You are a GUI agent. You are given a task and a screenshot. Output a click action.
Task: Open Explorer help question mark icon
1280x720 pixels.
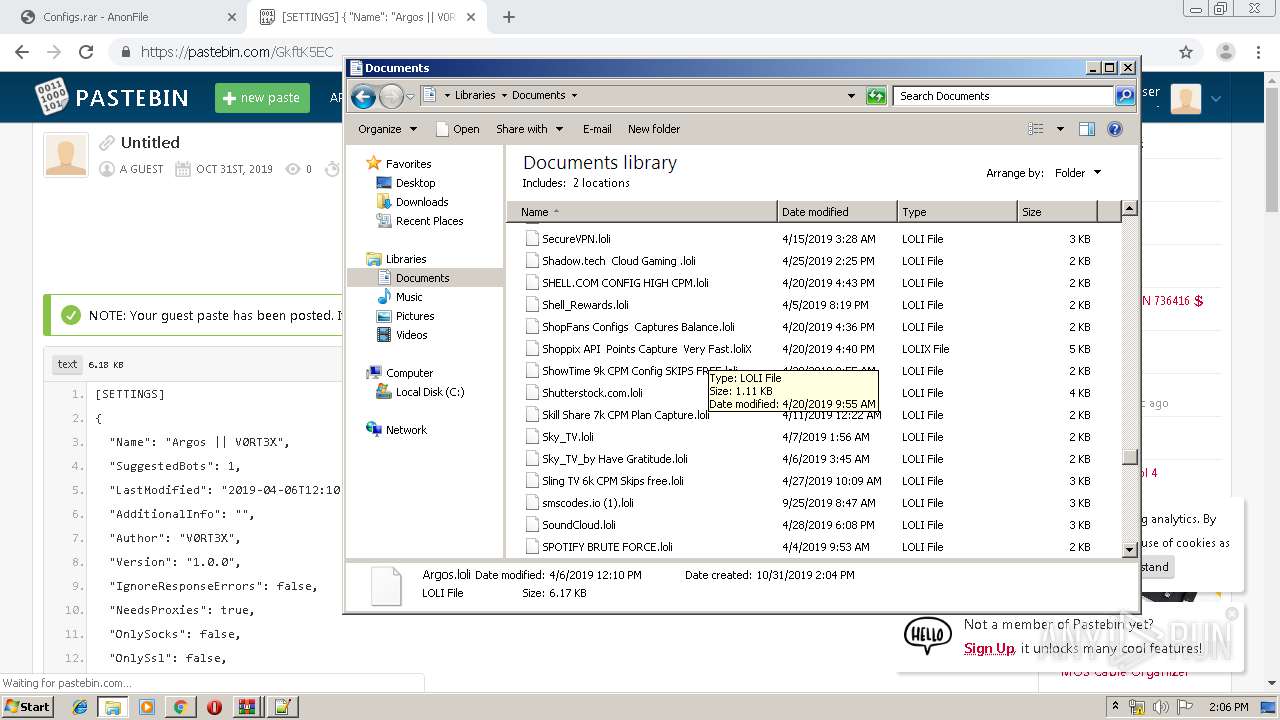tap(1115, 129)
